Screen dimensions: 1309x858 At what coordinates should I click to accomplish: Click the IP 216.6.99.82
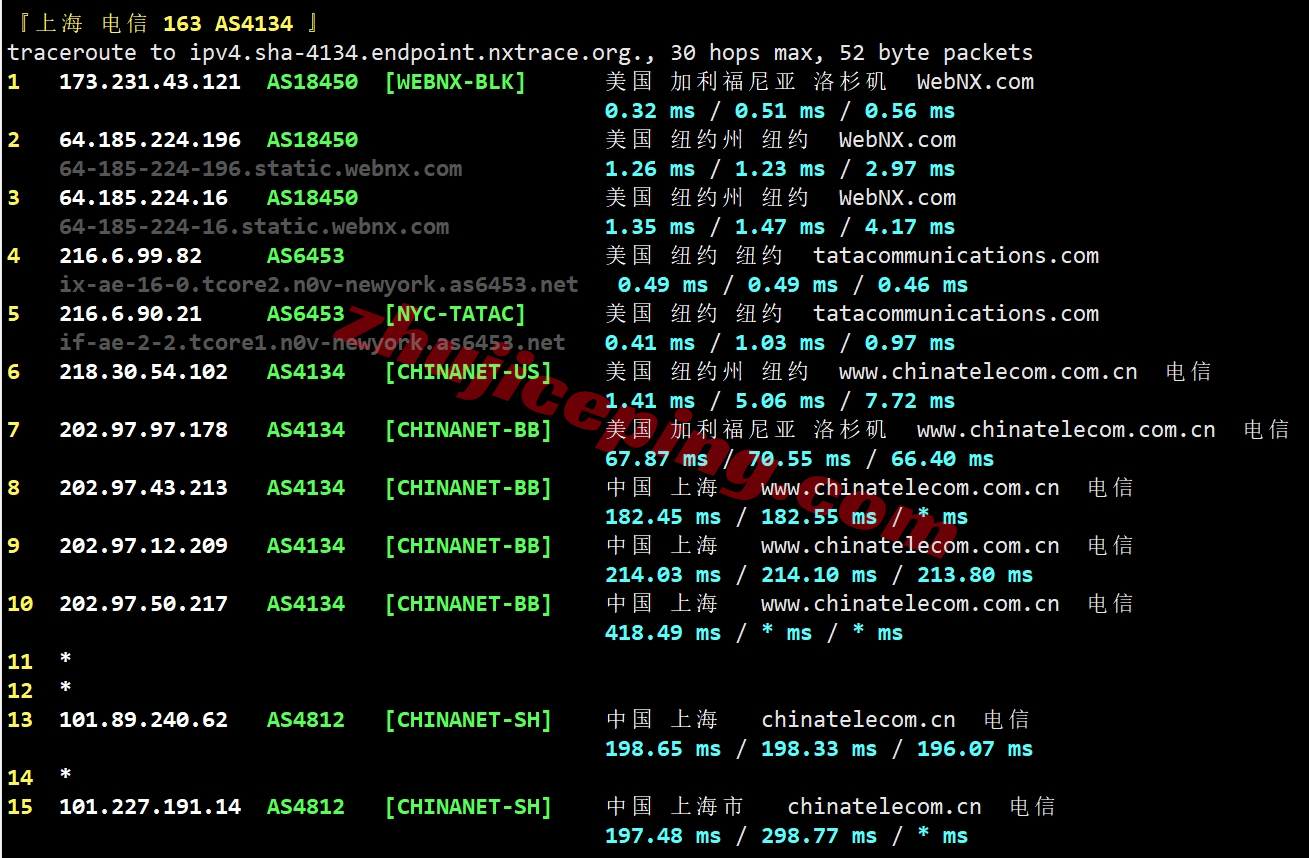pyautogui.click(x=130, y=256)
